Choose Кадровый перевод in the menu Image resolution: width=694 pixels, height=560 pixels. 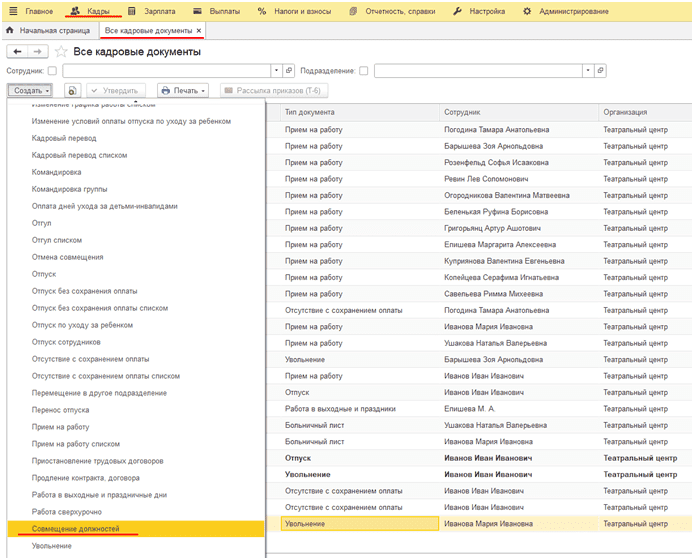pos(64,138)
